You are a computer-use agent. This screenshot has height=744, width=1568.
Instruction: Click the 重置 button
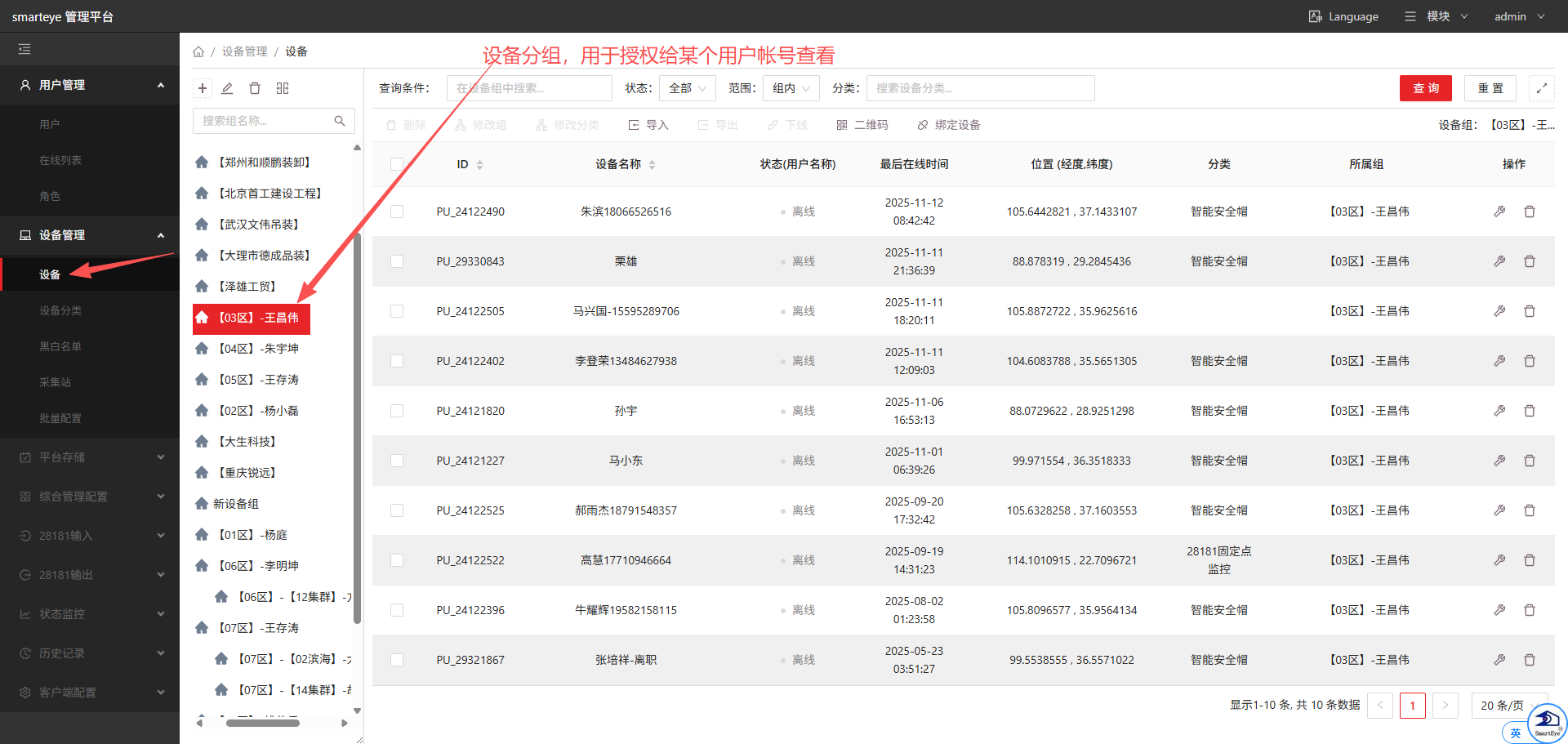tap(1490, 88)
